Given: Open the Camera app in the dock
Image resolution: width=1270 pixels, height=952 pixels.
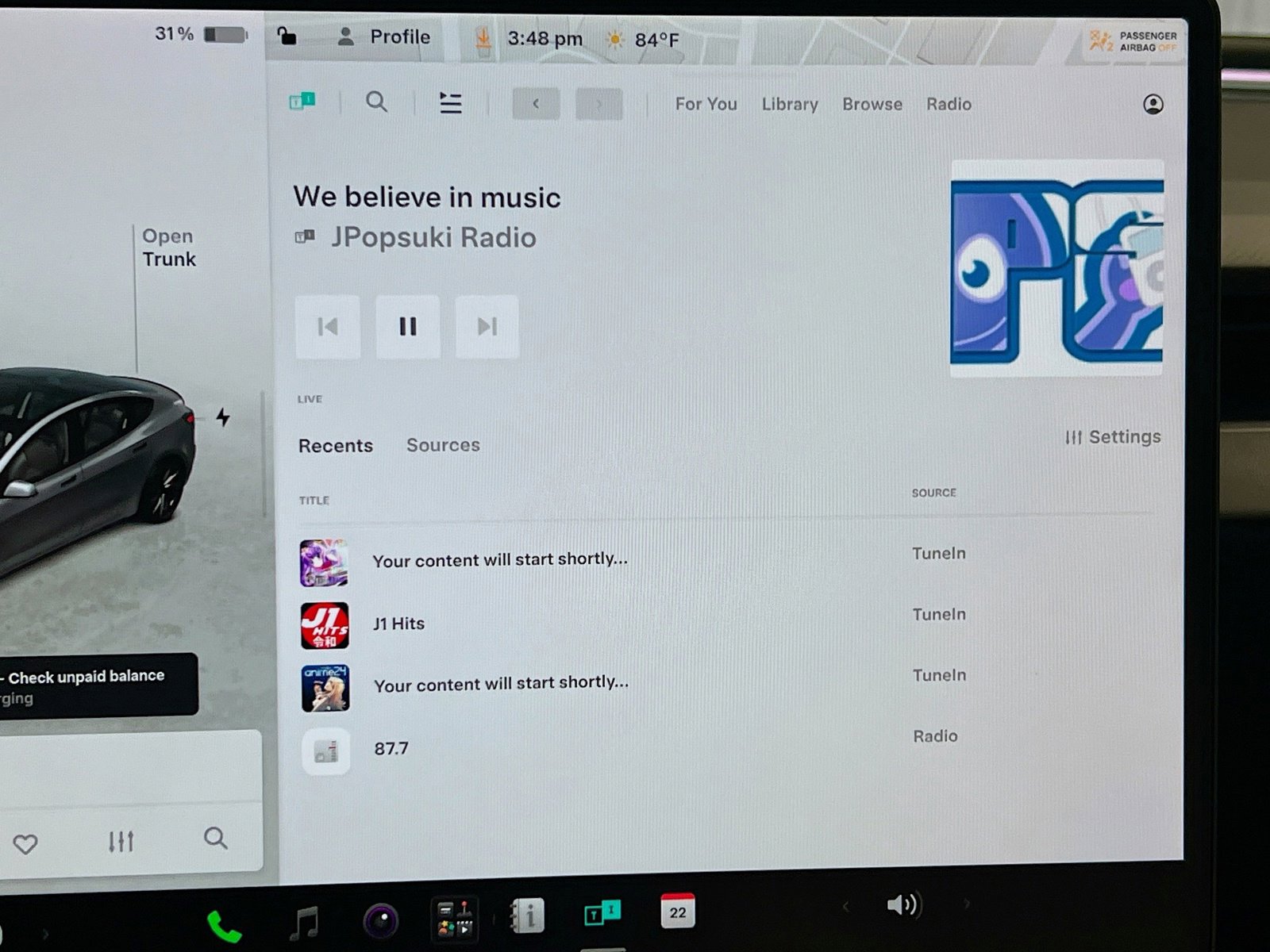Looking at the screenshot, I should click(380, 921).
